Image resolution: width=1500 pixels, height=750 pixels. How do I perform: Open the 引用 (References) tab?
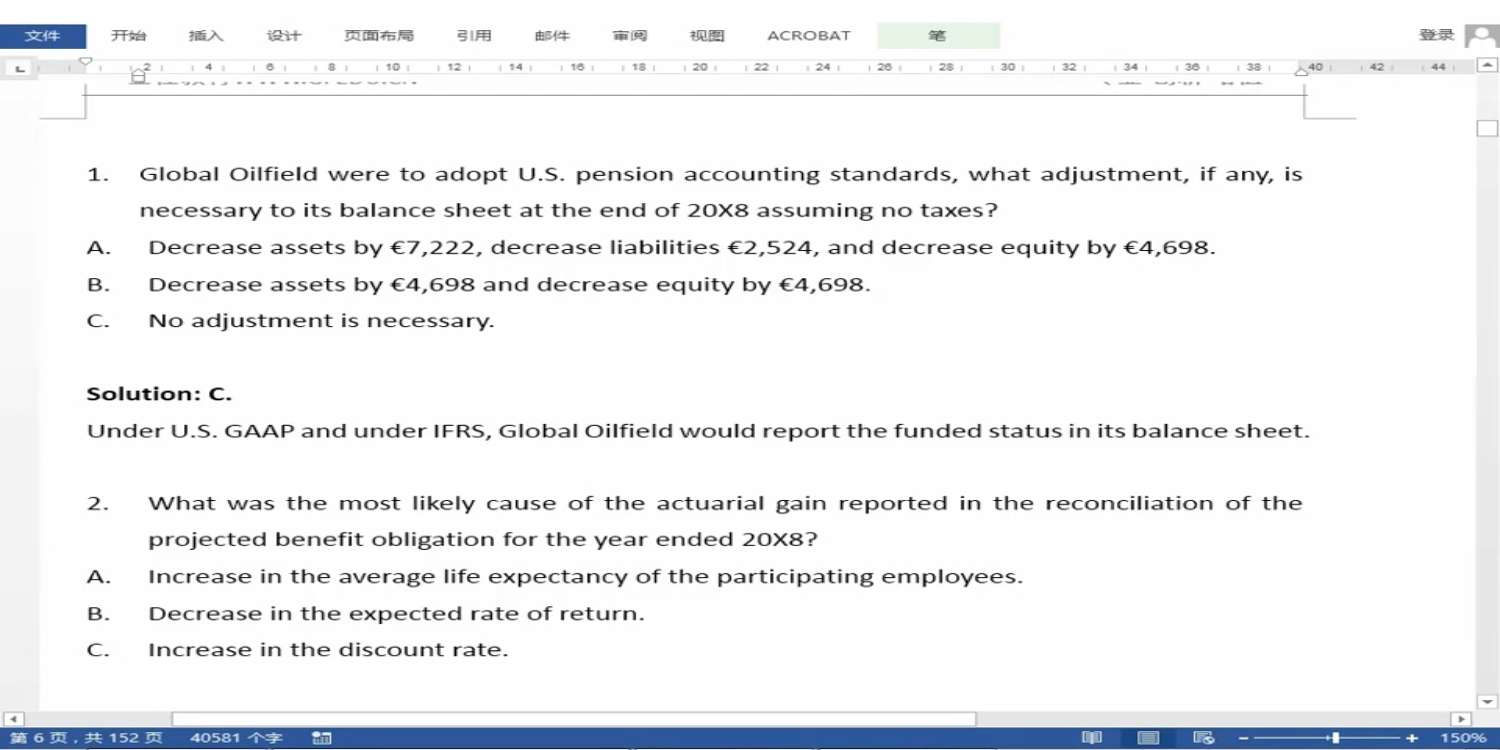click(x=474, y=36)
